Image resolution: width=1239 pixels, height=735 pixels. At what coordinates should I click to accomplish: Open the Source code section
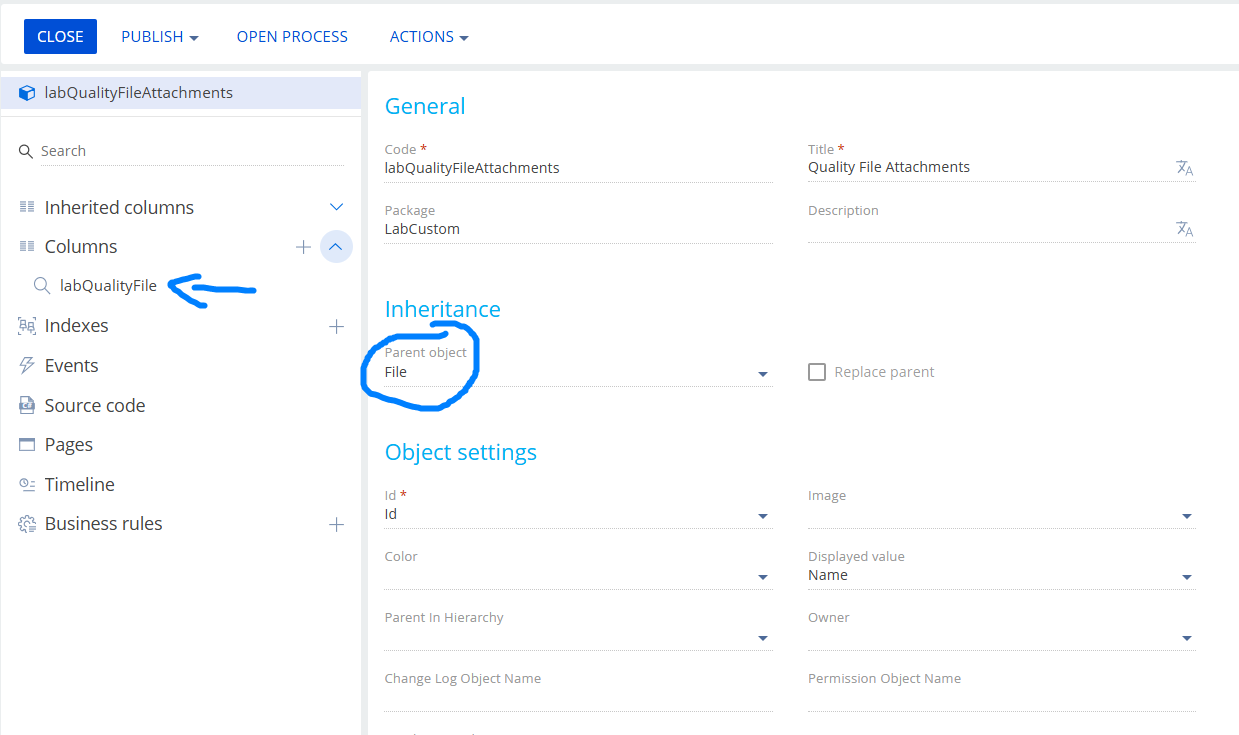[x=95, y=405]
